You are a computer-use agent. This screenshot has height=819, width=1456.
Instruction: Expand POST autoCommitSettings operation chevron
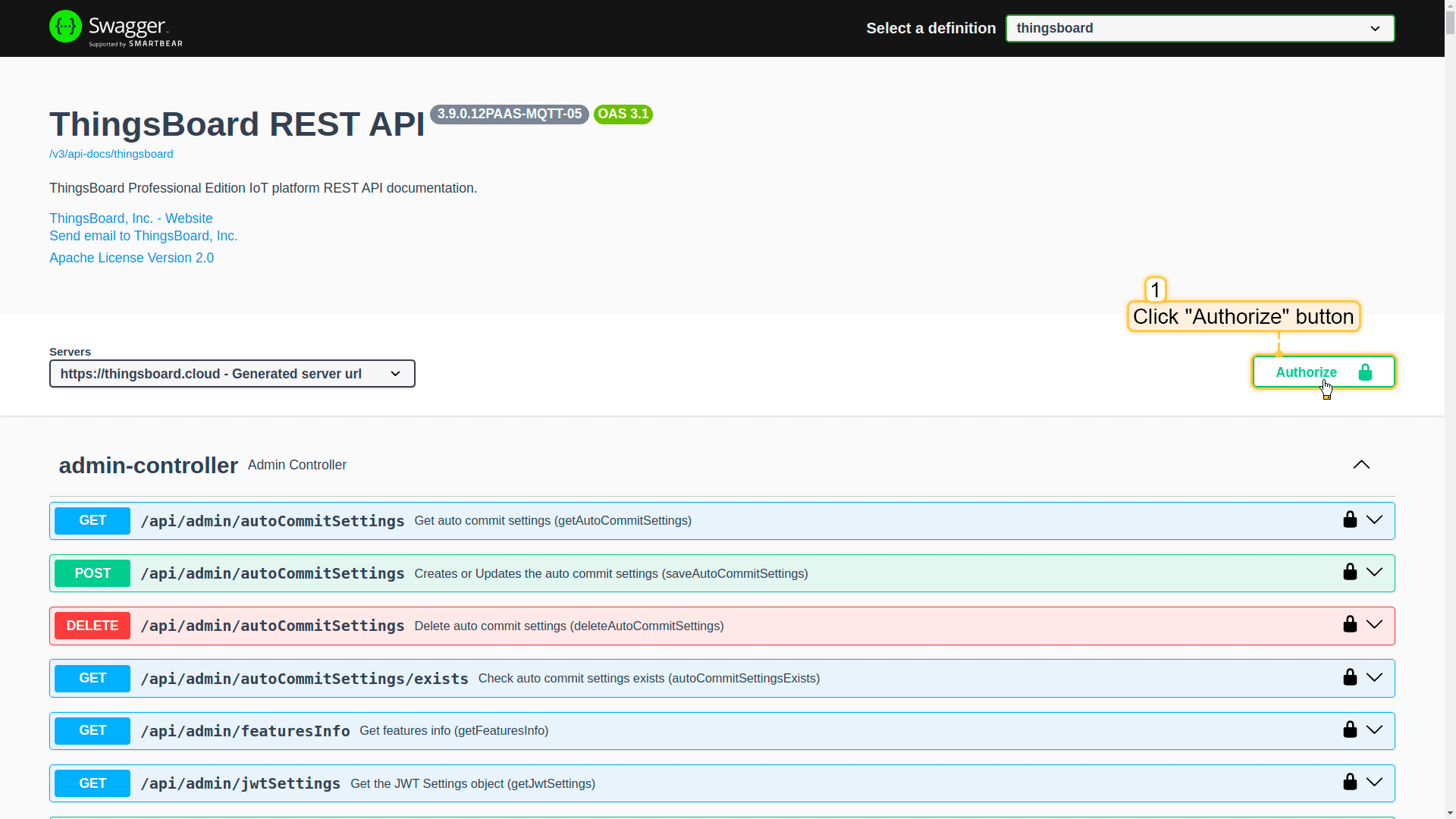point(1374,573)
